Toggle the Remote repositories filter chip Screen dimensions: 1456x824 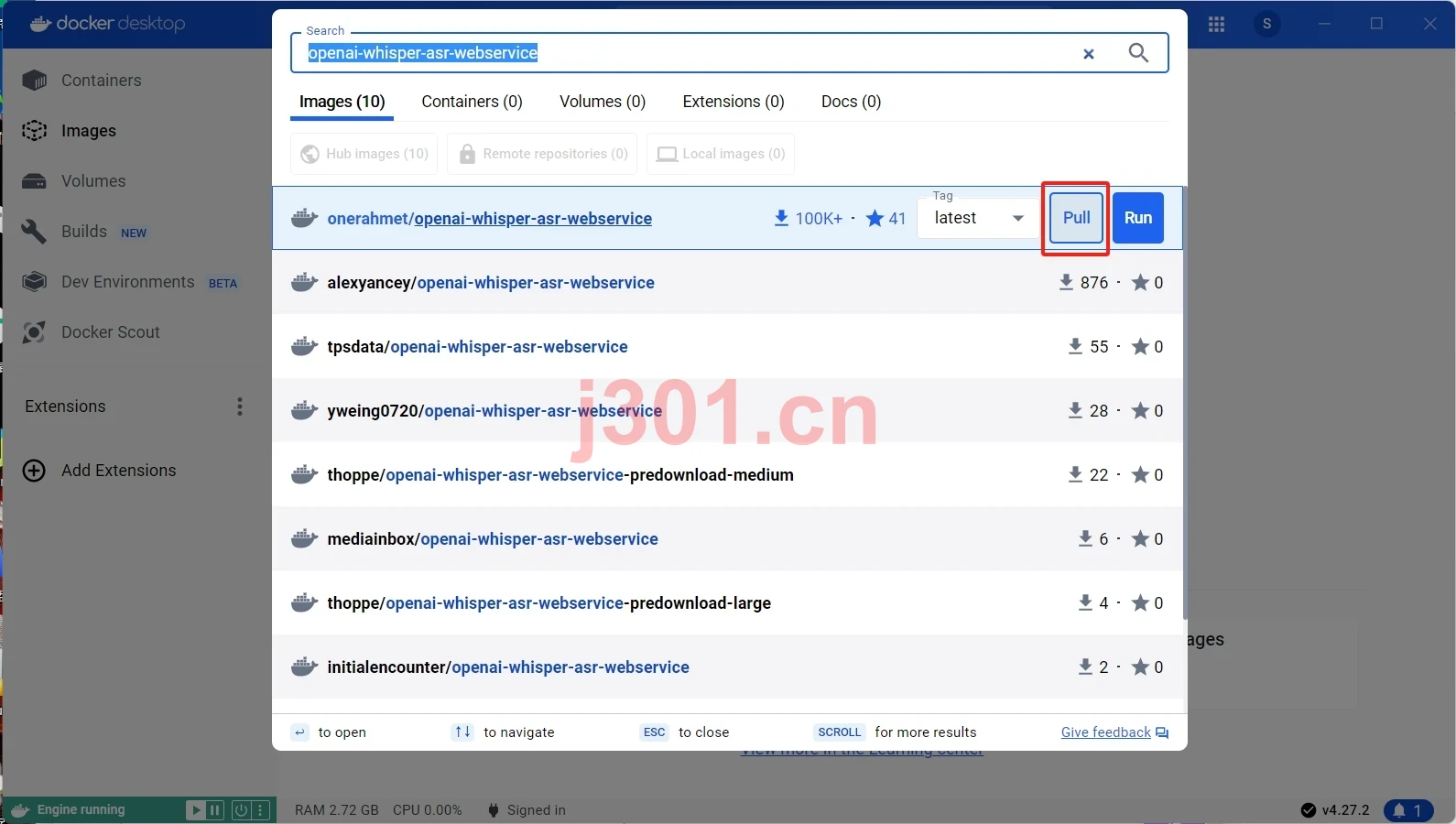coord(543,154)
